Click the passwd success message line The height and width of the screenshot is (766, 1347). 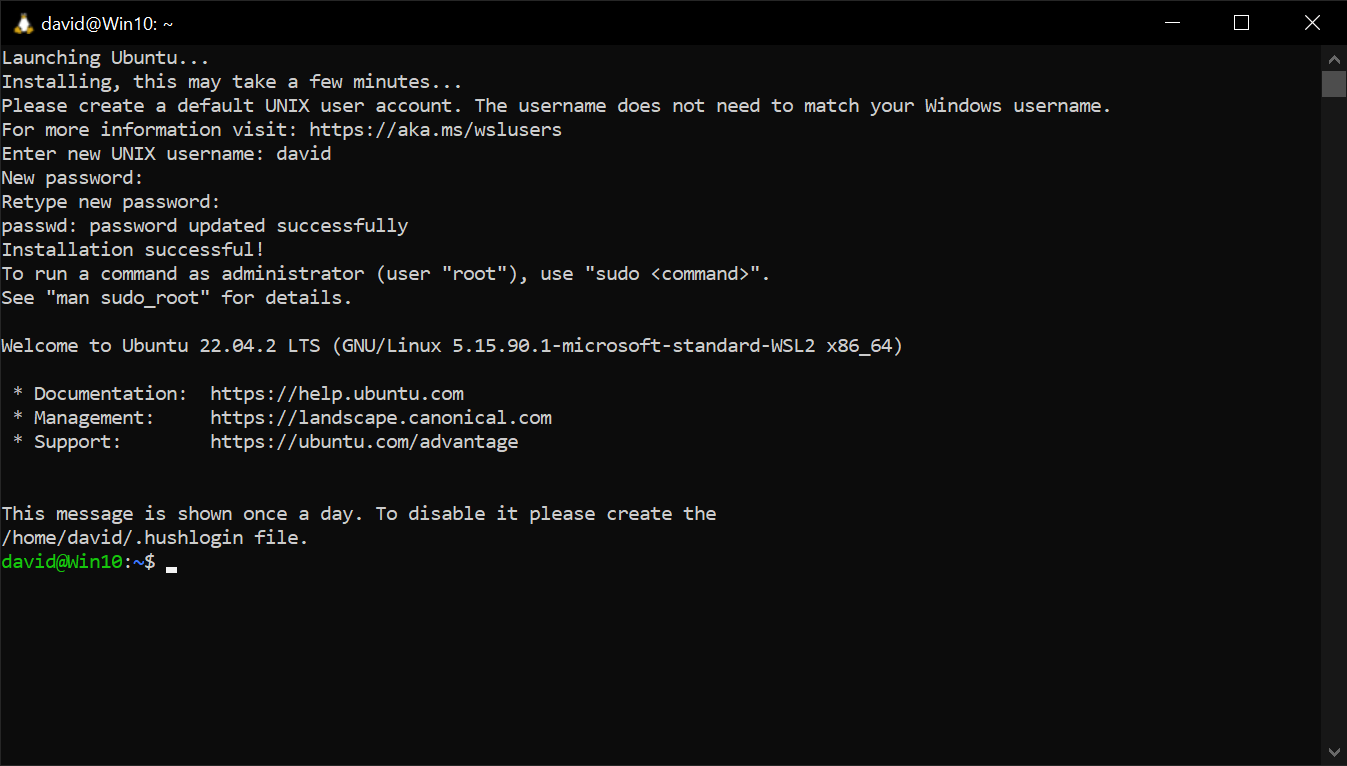tap(205, 225)
